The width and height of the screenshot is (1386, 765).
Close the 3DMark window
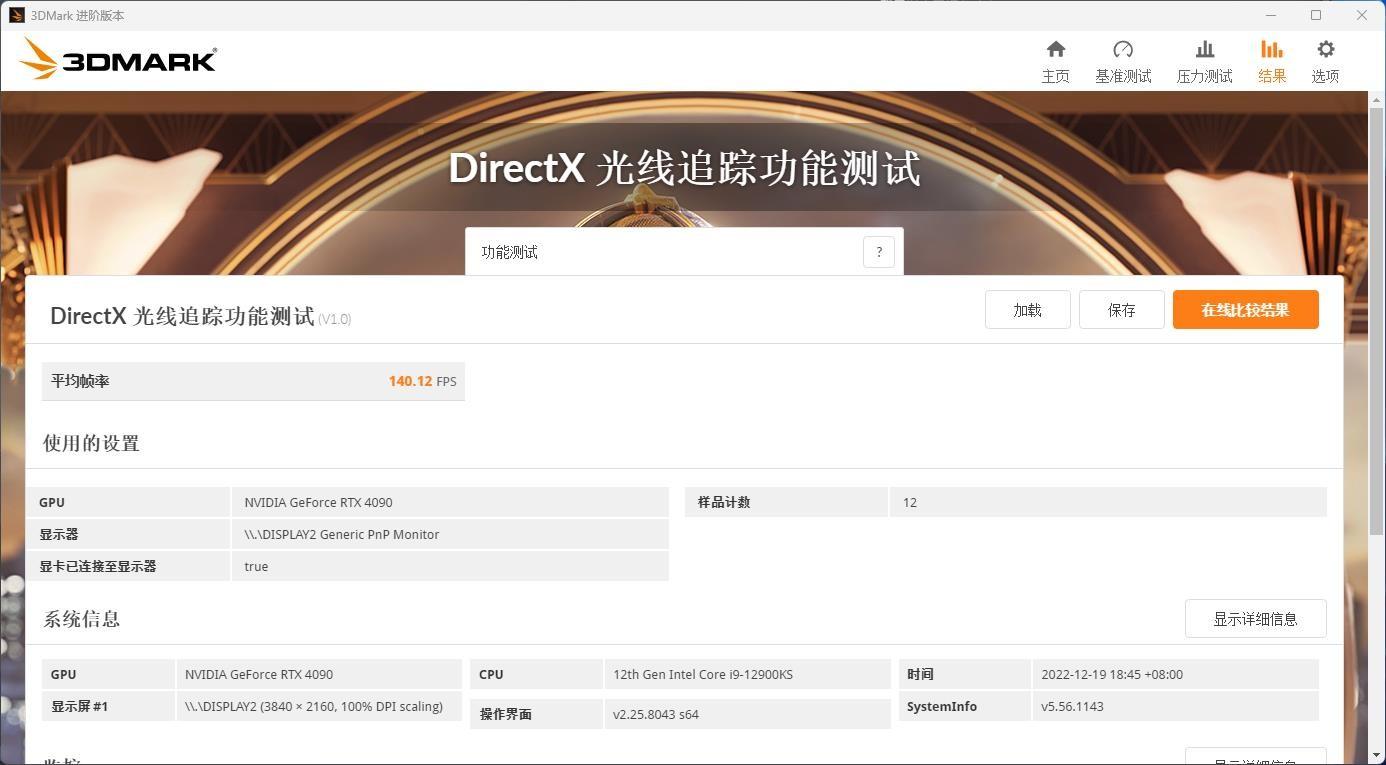point(1361,15)
